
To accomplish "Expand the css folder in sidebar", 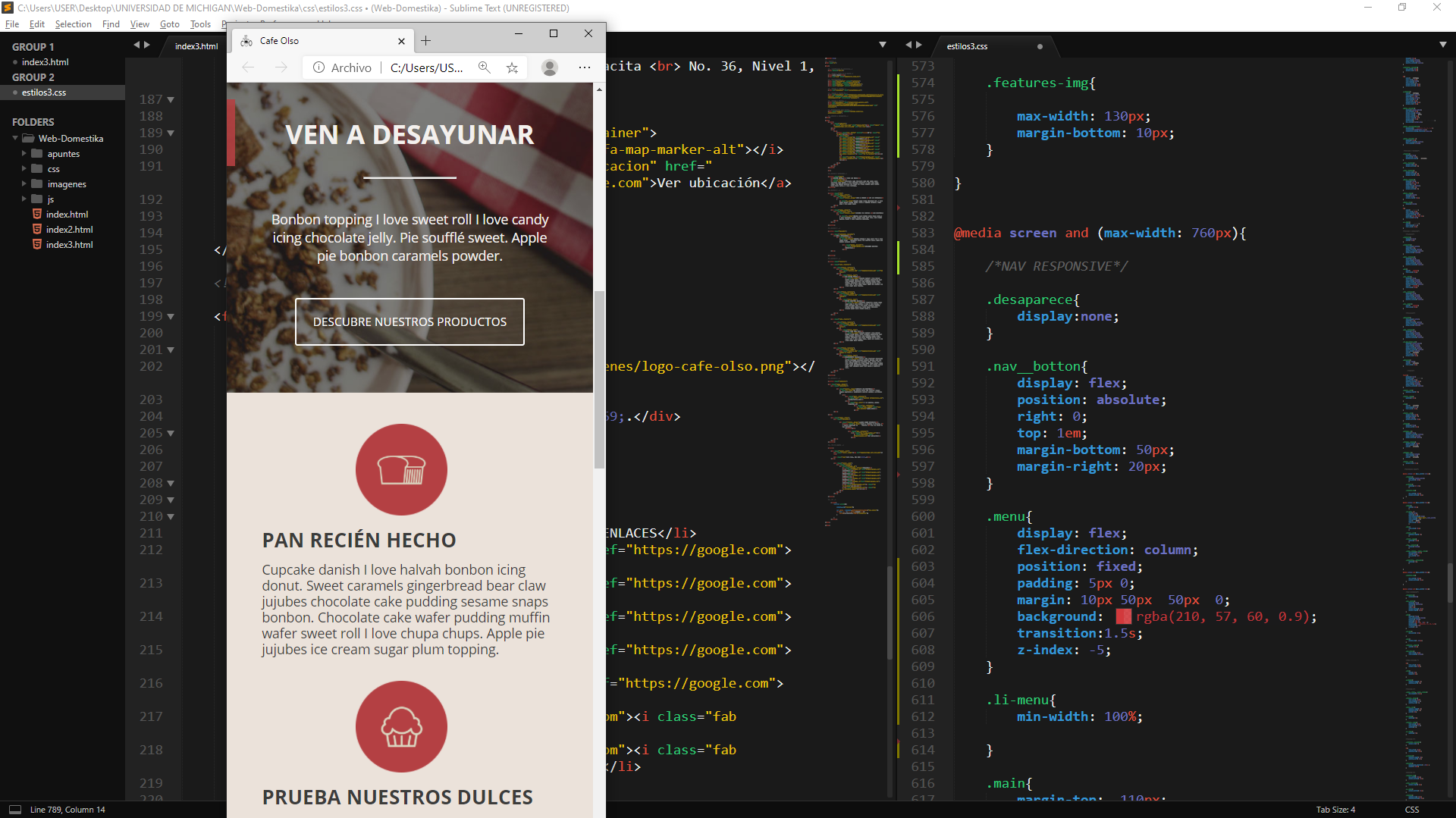I will tap(24, 168).
